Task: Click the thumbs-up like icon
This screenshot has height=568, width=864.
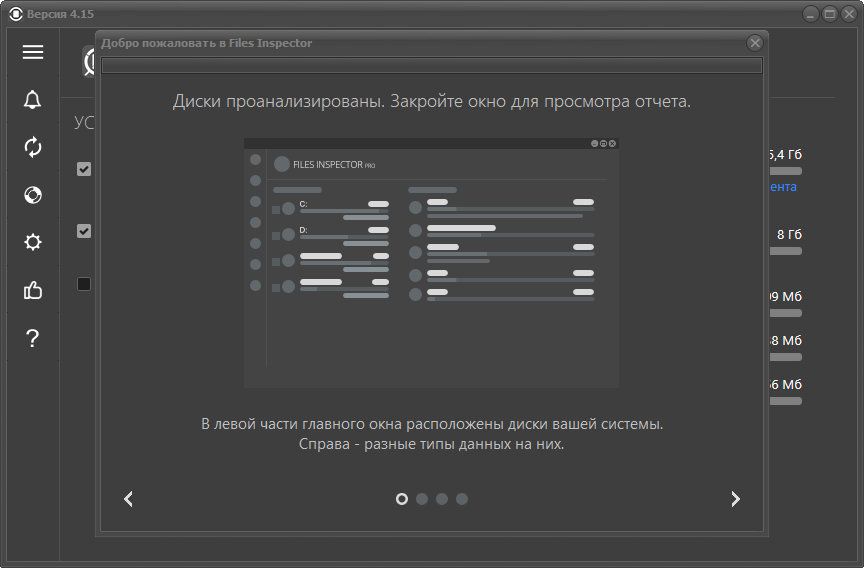Action: (33, 290)
